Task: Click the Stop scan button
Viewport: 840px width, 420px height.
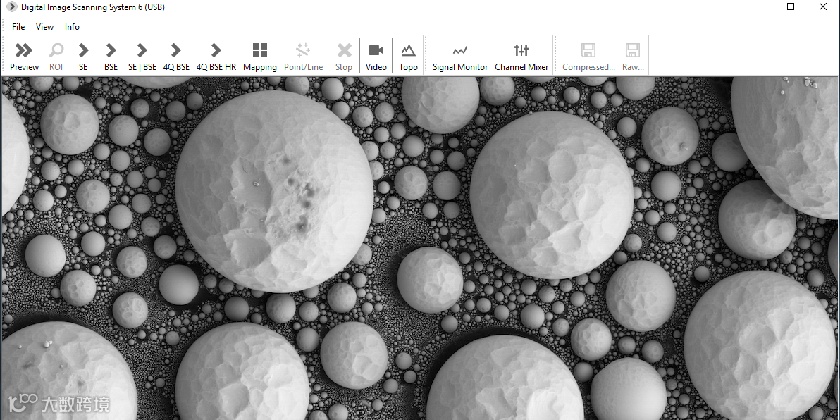Action: 344,56
